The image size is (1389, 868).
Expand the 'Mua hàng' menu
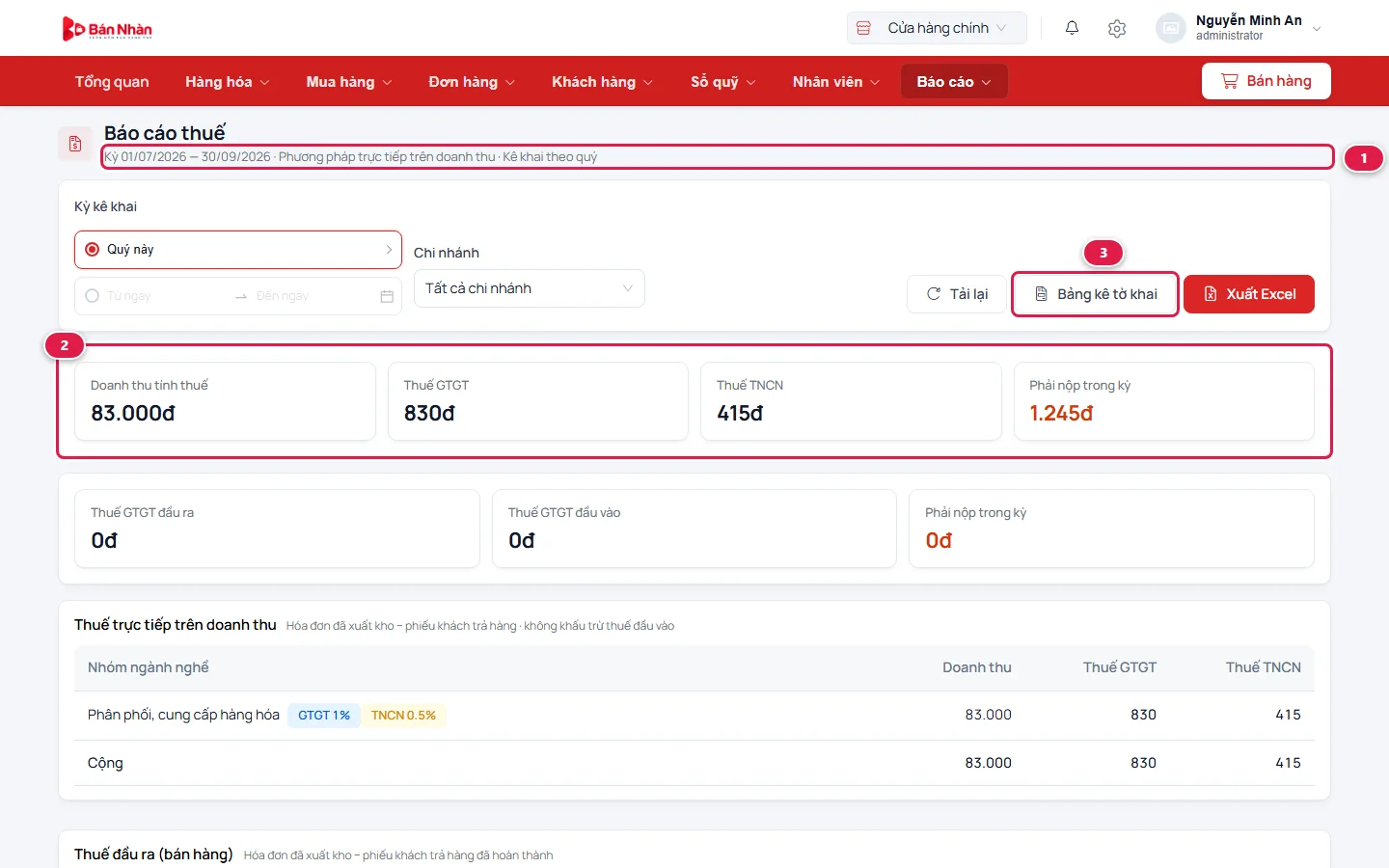tap(349, 82)
